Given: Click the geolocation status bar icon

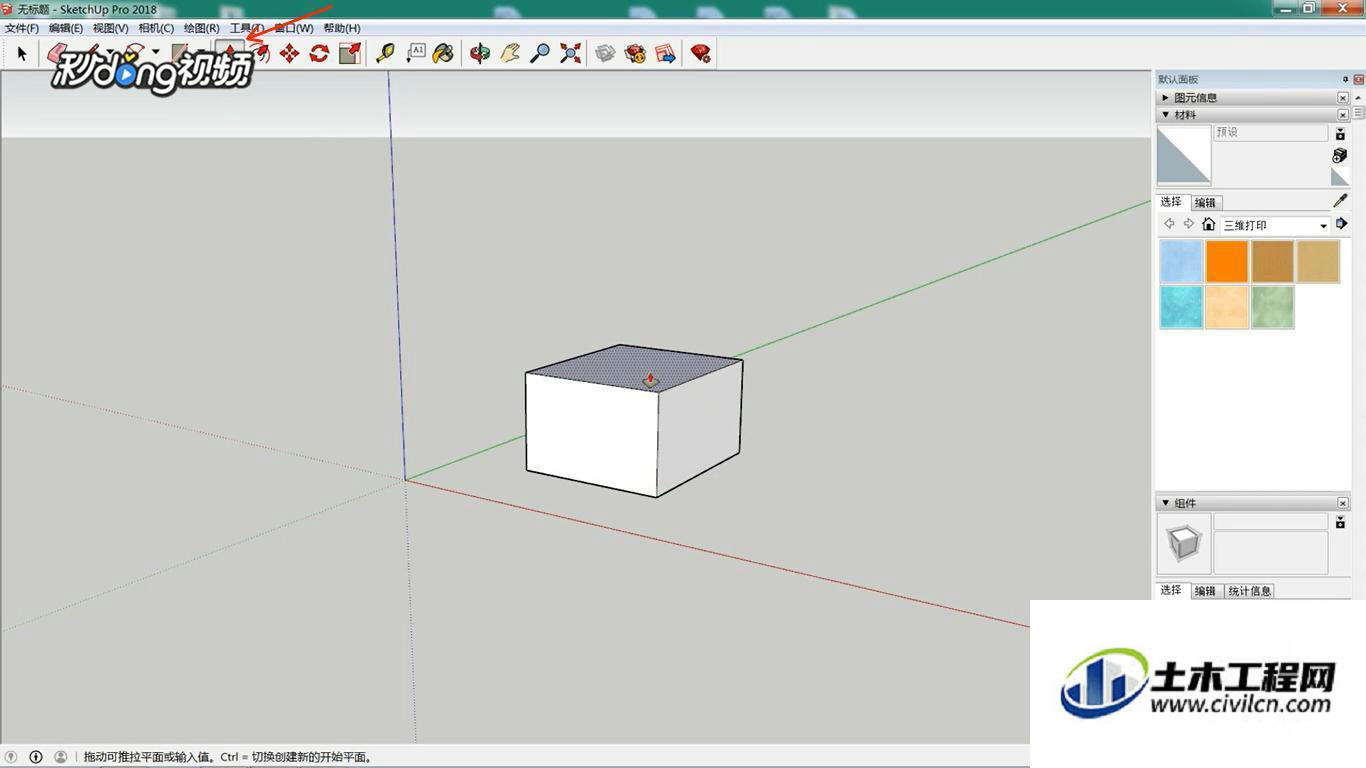Looking at the screenshot, I should (x=12, y=757).
